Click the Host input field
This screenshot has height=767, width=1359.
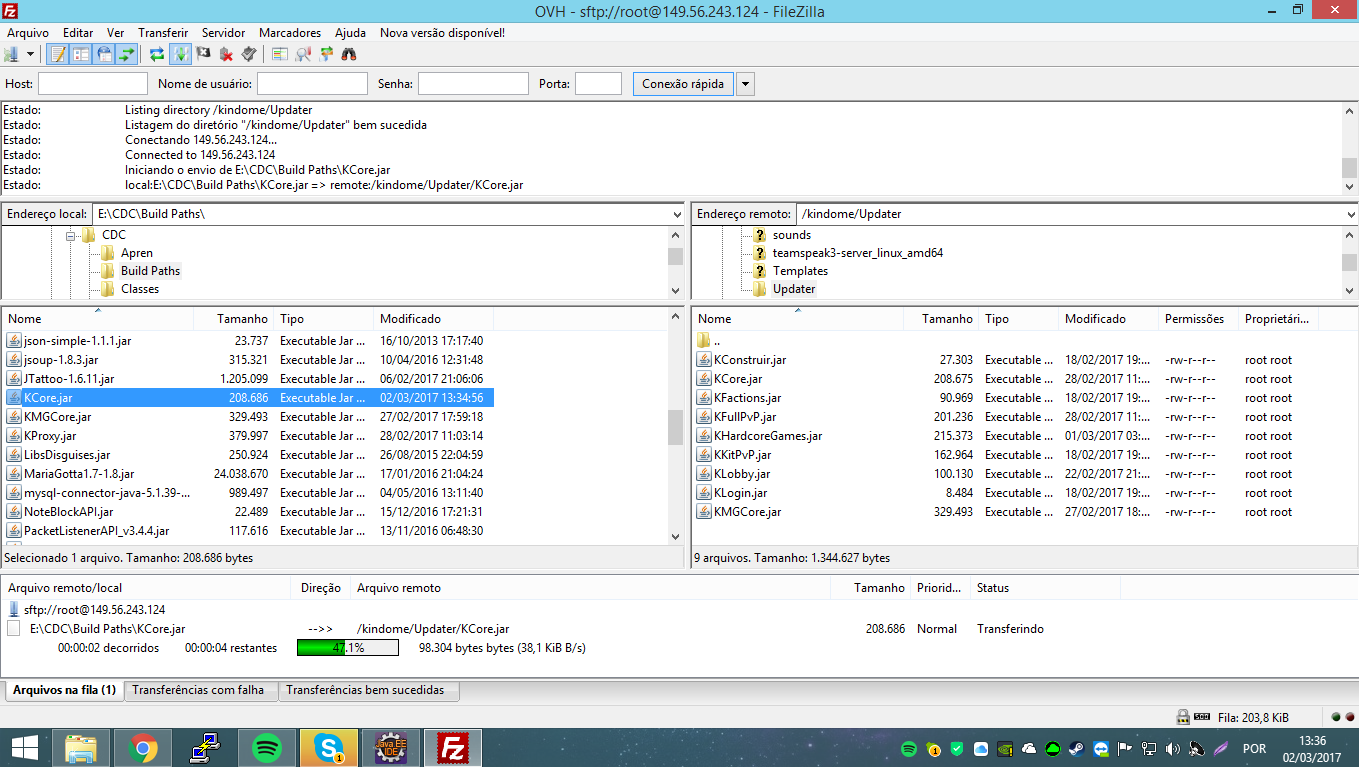point(93,84)
